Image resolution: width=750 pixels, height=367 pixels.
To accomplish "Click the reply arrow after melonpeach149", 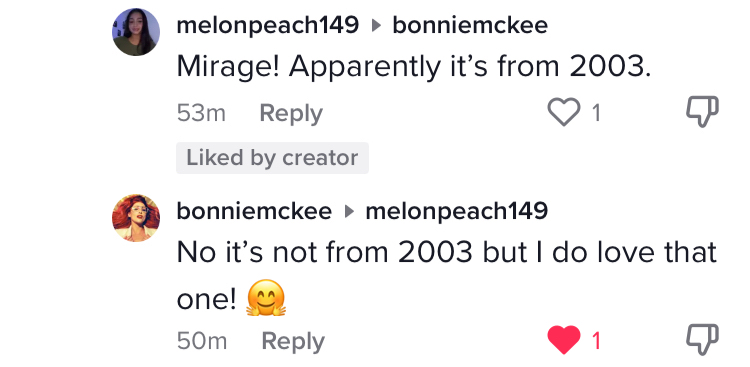I will click(377, 26).
